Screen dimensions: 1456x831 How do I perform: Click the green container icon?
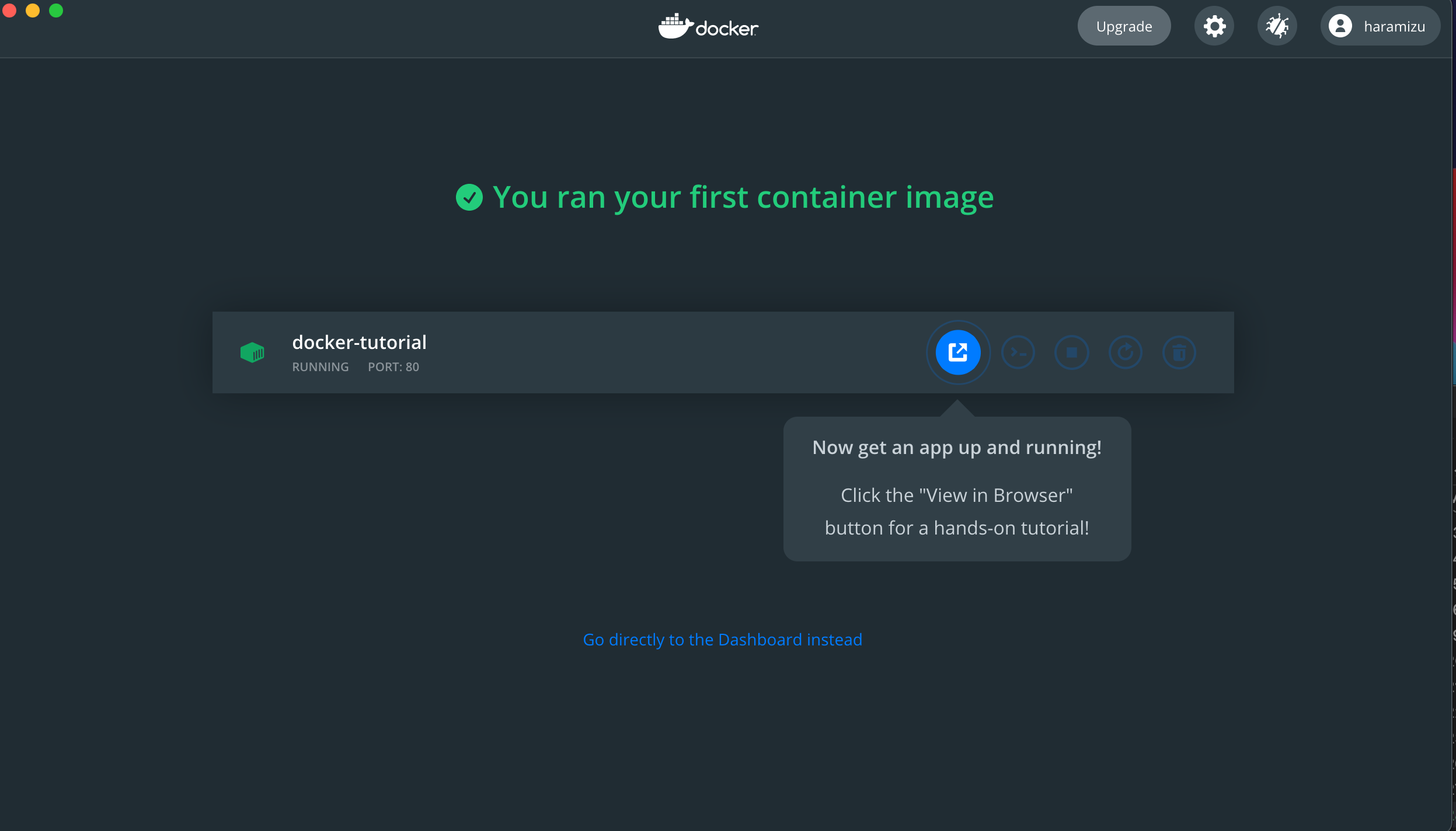point(252,352)
